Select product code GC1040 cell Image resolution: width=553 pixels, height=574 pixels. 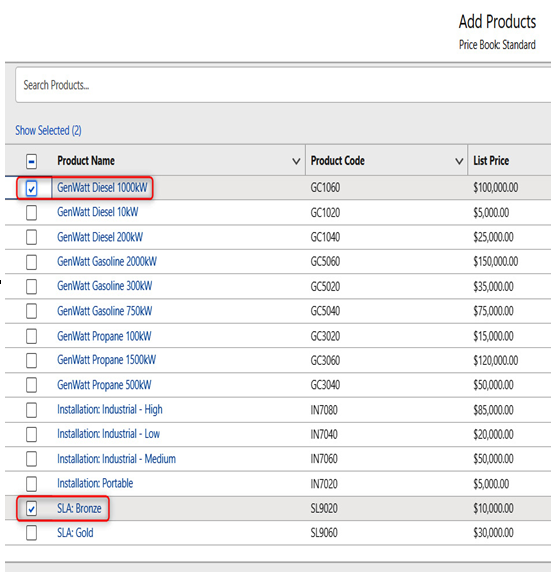[325, 237]
